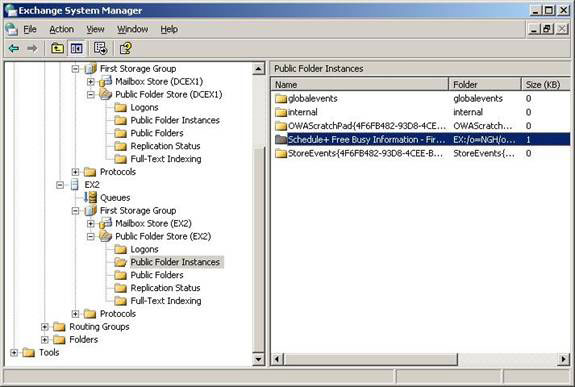Open the Window menu
Screen dimensions: 575x387
coord(132,29)
